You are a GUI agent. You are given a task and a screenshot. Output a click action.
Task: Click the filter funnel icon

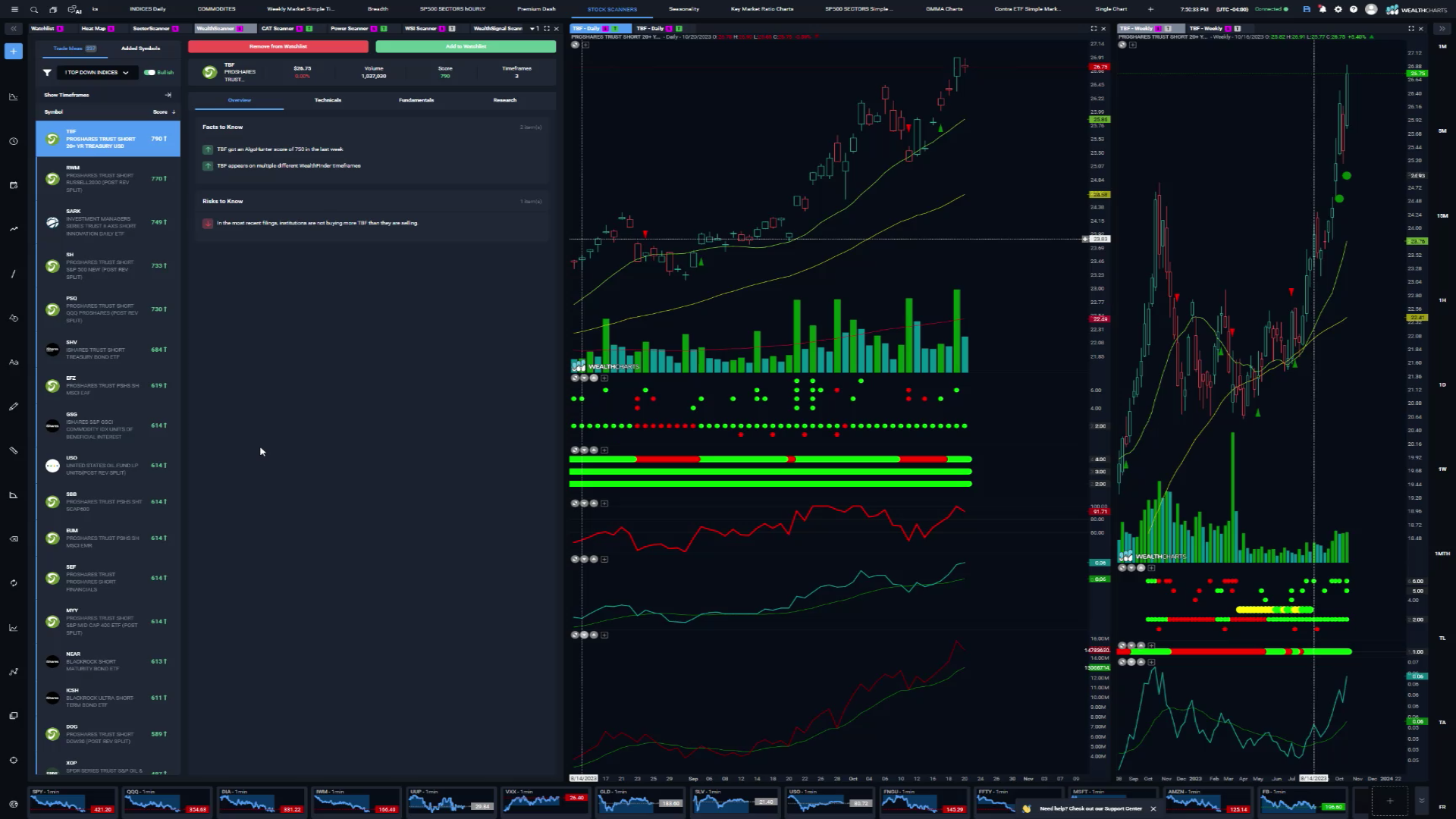(x=47, y=72)
